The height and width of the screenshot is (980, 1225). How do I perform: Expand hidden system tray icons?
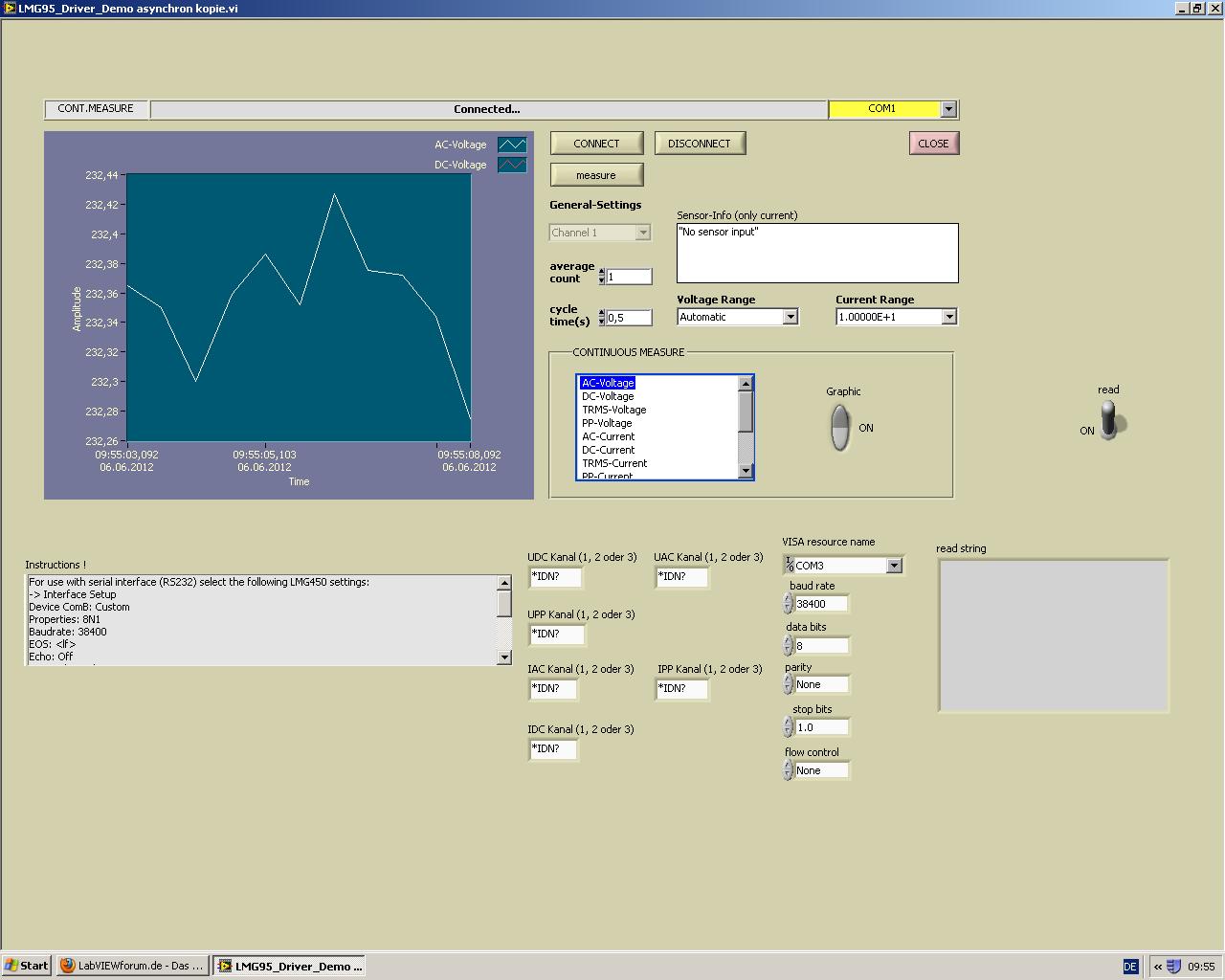pyautogui.click(x=1157, y=967)
